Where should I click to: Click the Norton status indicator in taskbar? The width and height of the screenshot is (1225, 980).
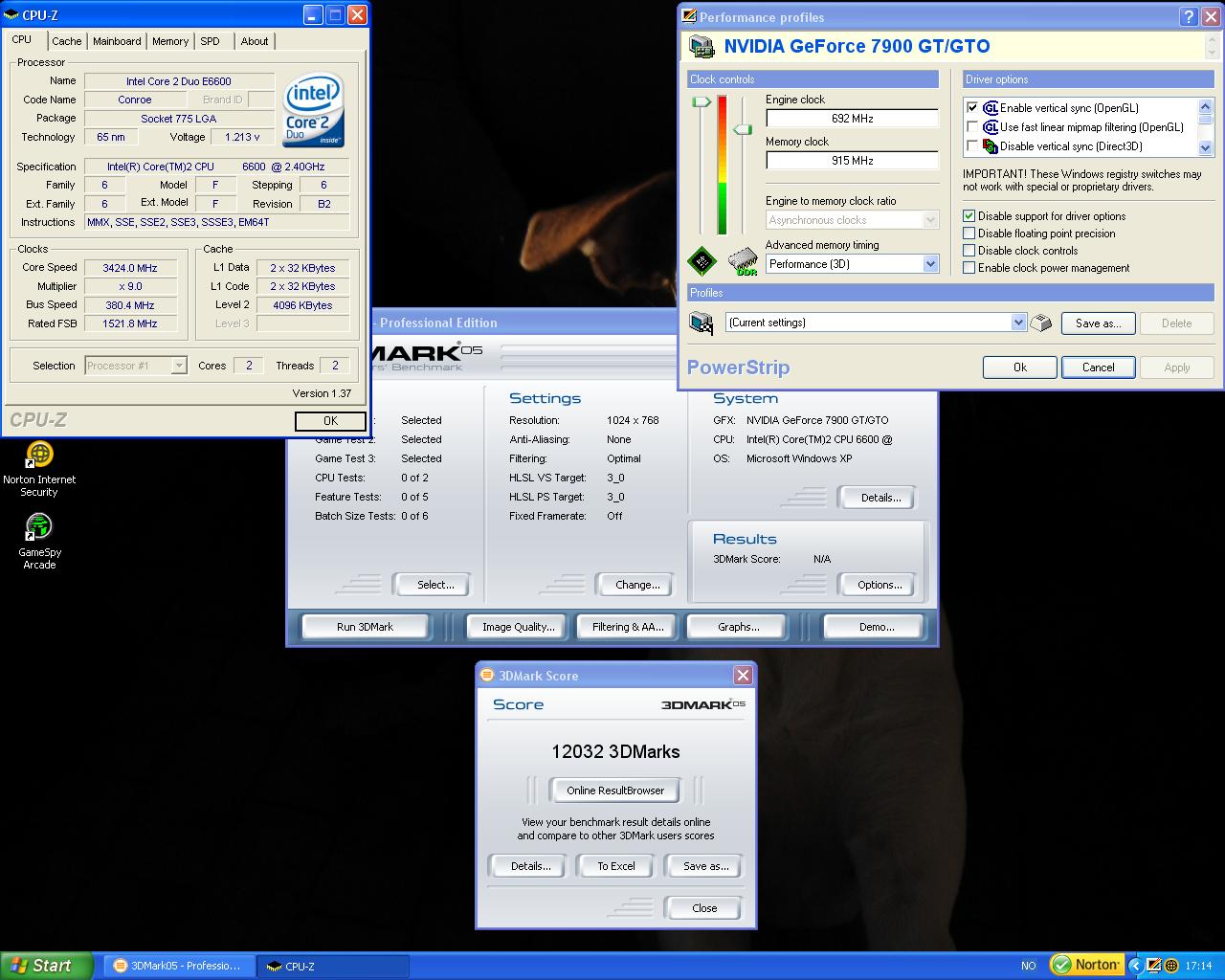click(x=1085, y=965)
